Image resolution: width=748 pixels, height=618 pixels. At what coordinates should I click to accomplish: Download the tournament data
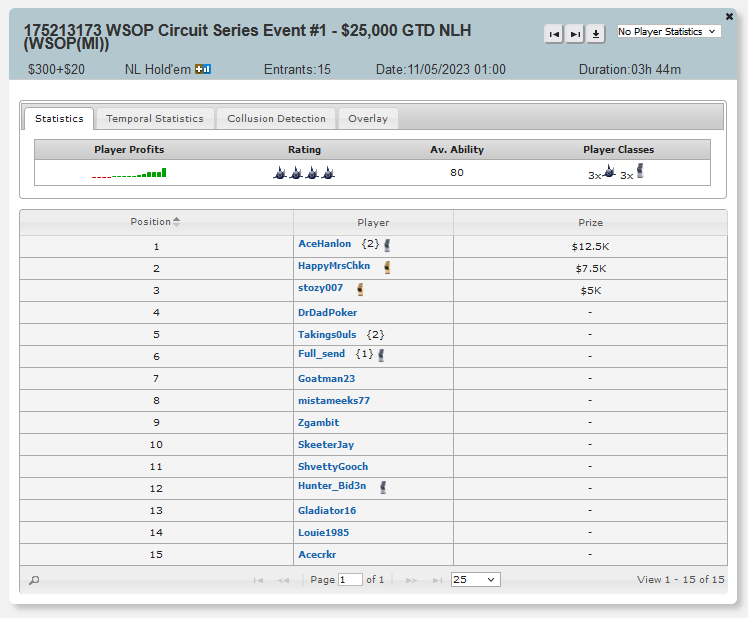pos(596,34)
